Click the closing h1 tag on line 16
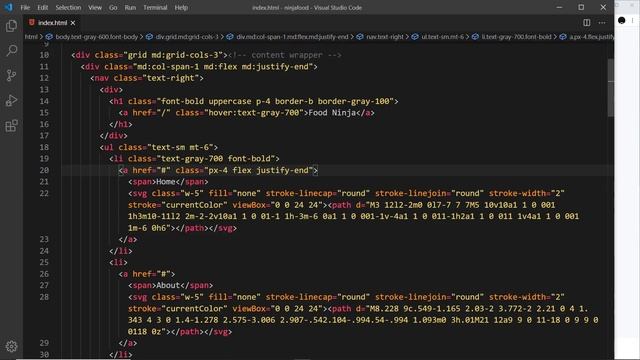Image resolution: width=640 pixels, height=360 pixels. tap(121, 124)
